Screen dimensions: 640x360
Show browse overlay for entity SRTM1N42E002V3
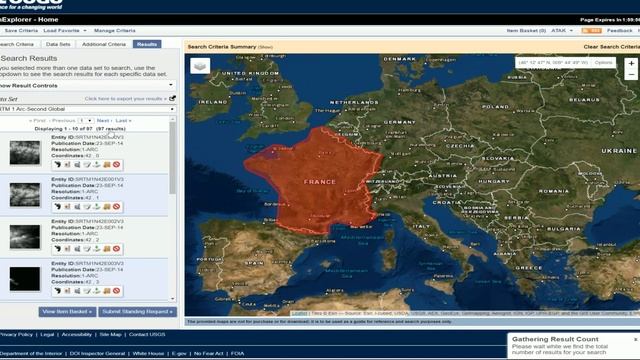click(x=67, y=249)
